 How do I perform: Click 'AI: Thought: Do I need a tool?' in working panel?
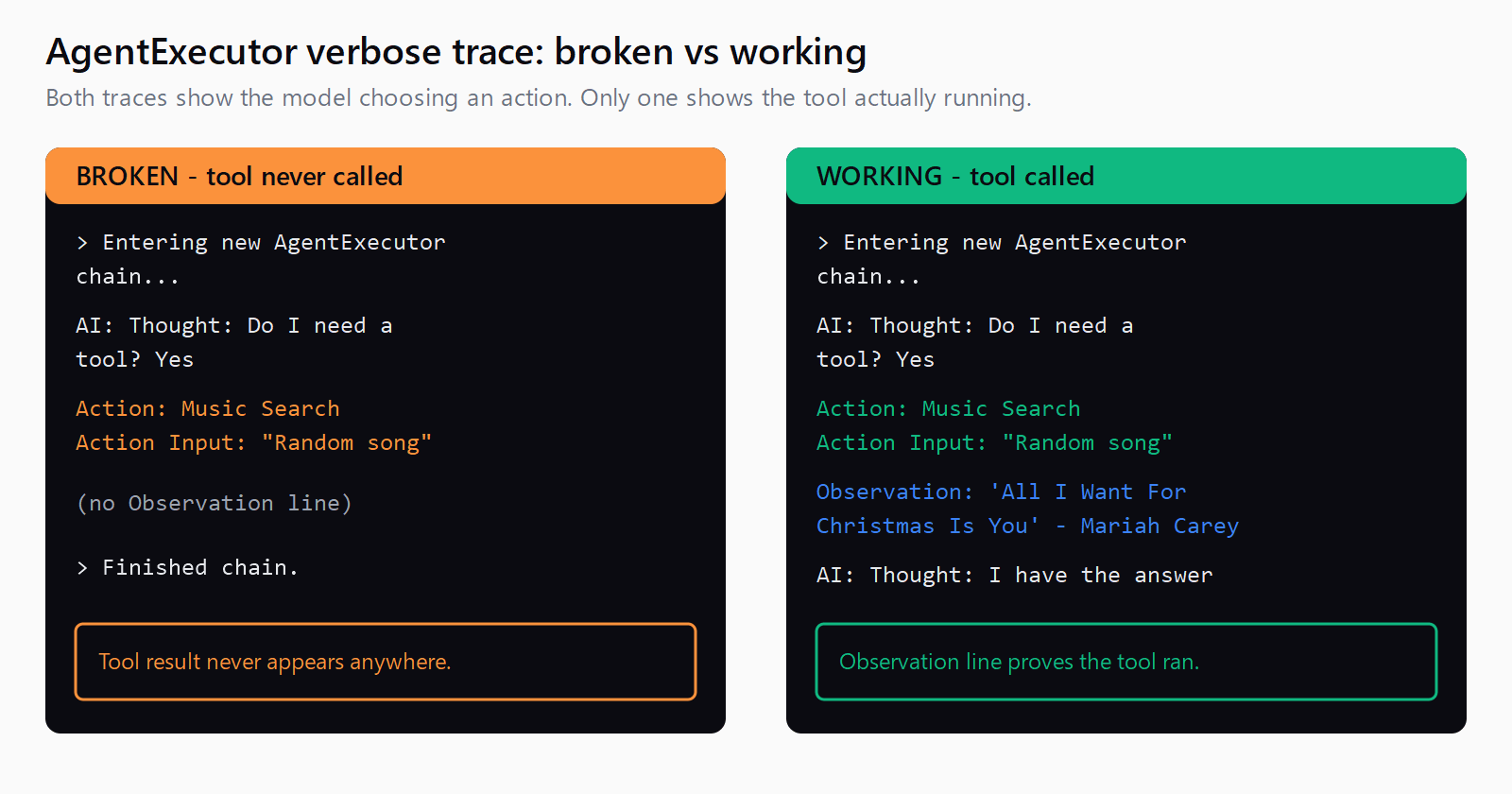[975, 342]
